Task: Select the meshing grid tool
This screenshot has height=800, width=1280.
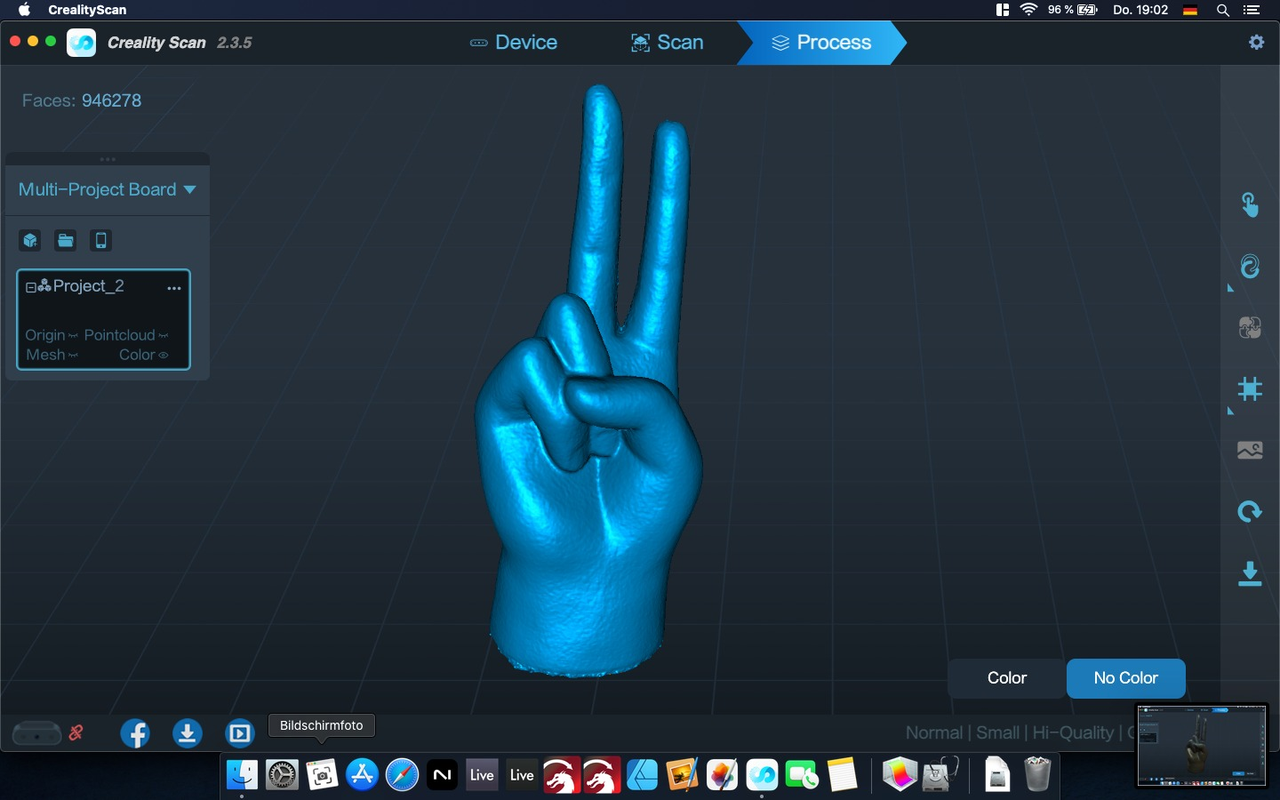Action: click(x=1249, y=388)
